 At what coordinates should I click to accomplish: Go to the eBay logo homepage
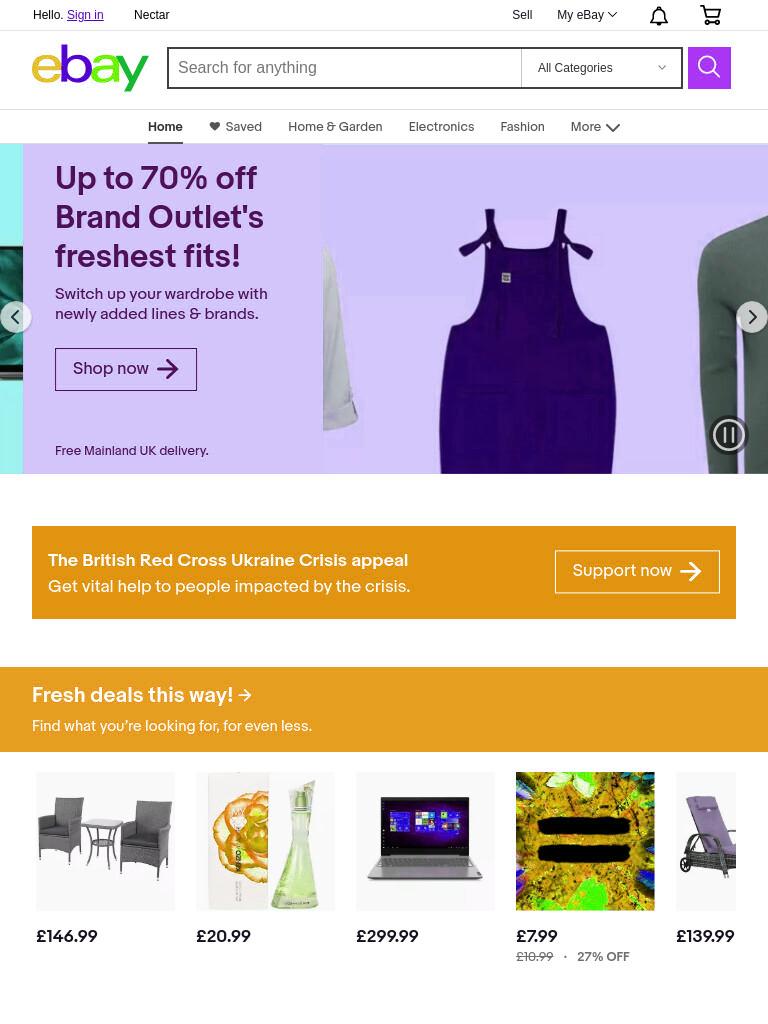[90, 67]
